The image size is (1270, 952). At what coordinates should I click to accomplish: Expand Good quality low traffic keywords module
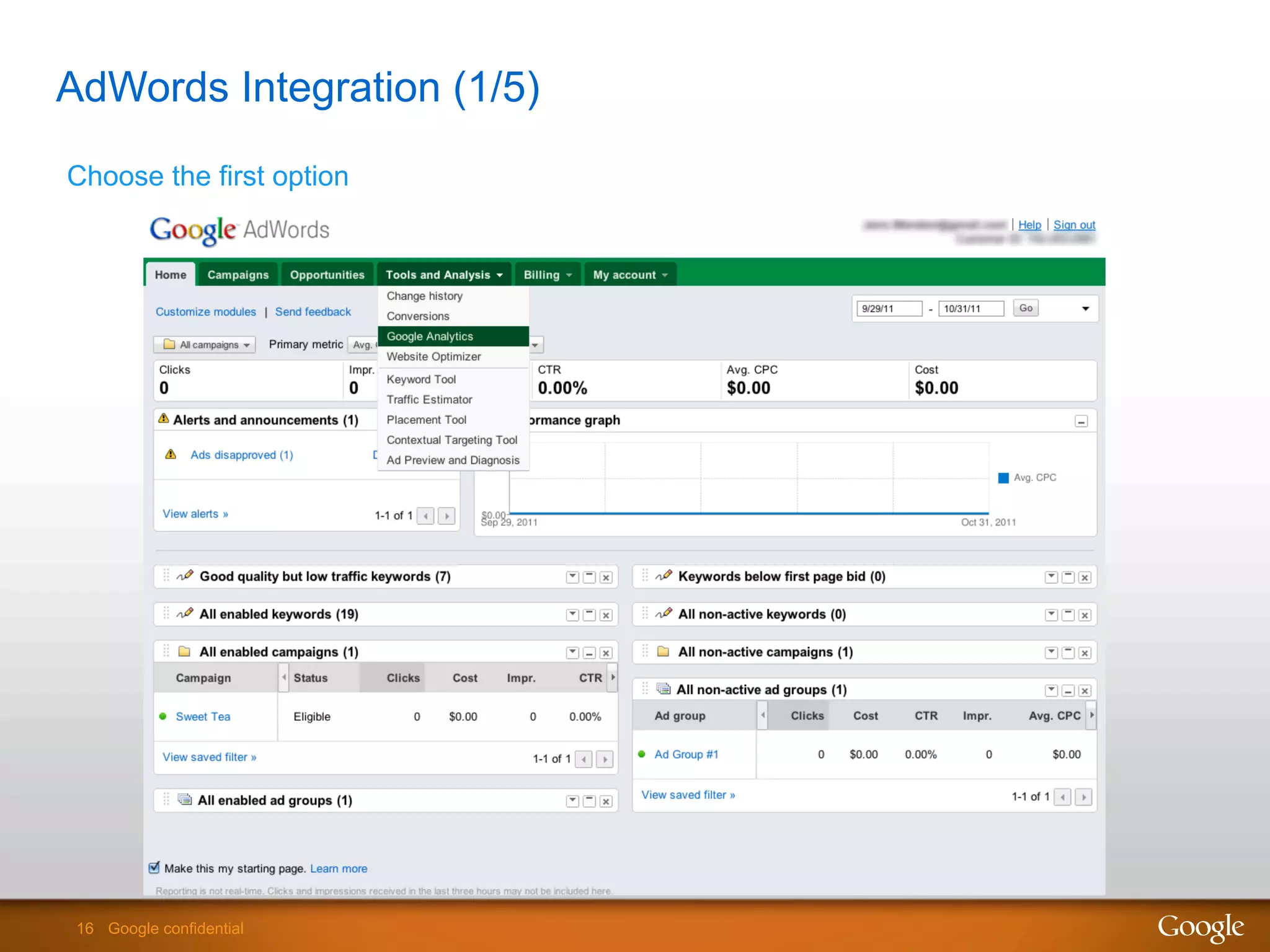(590, 577)
